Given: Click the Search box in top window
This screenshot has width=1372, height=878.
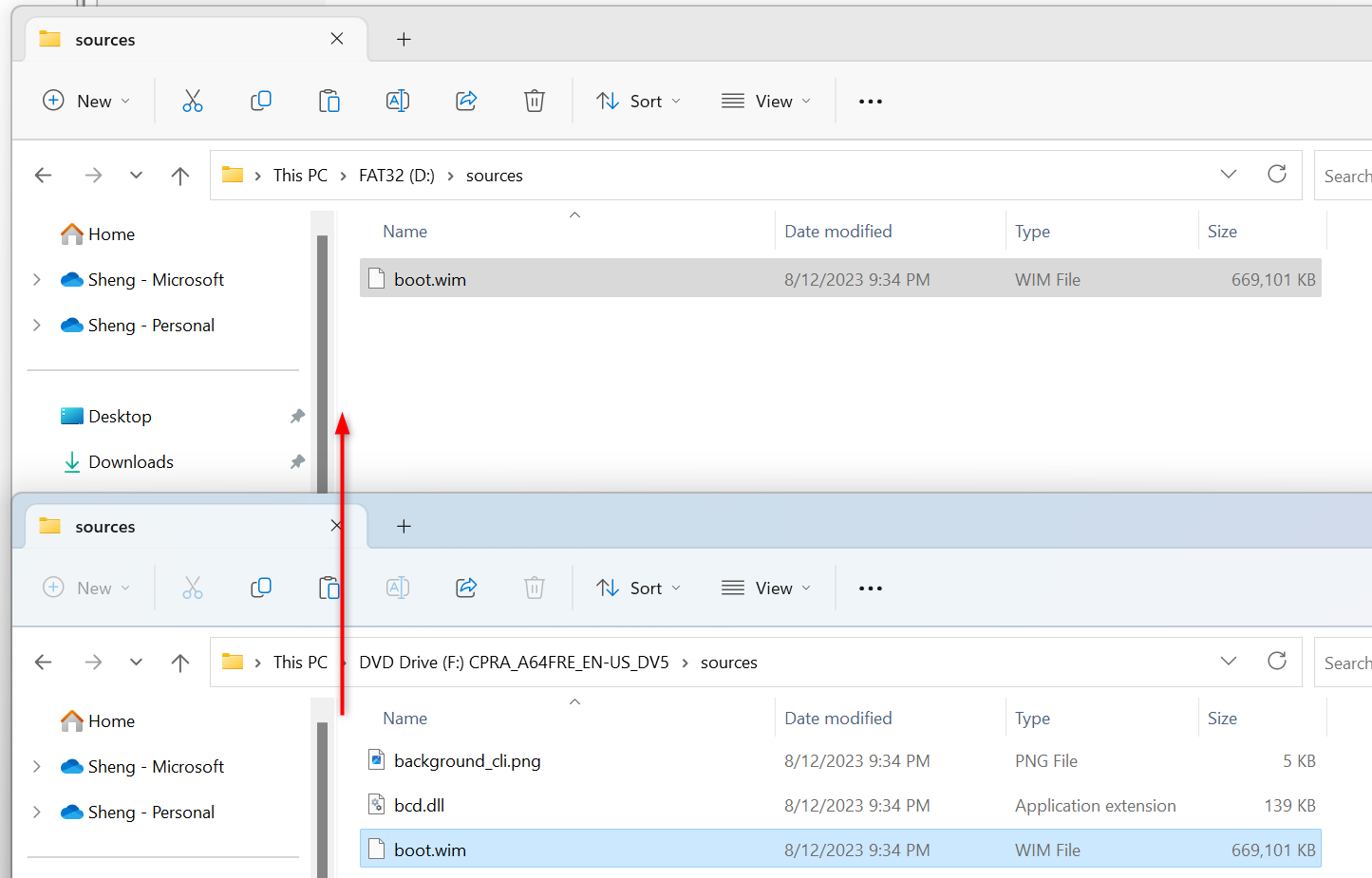Looking at the screenshot, I should 1345,176.
